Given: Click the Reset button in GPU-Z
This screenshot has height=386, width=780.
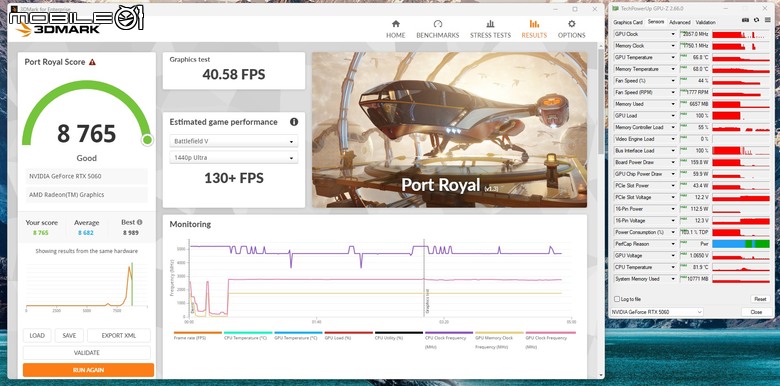Looking at the screenshot, I should tap(760, 299).
